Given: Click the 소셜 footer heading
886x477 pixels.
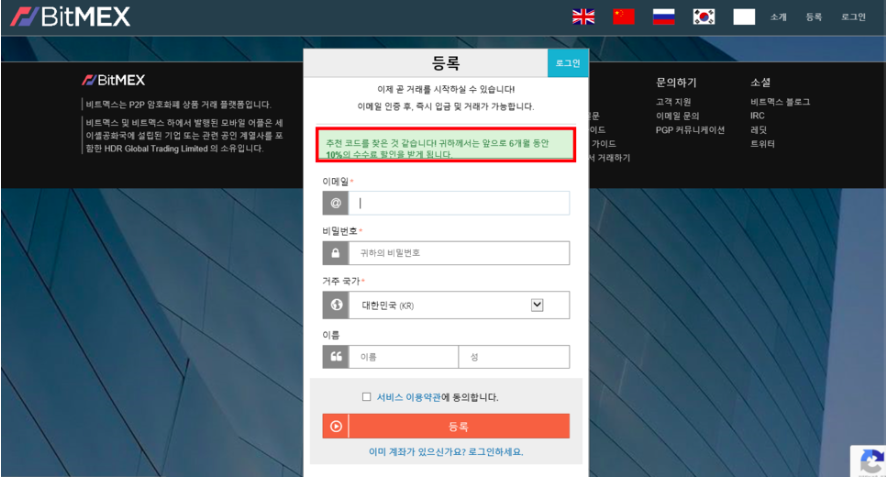Looking at the screenshot, I should pyautogui.click(x=760, y=83).
